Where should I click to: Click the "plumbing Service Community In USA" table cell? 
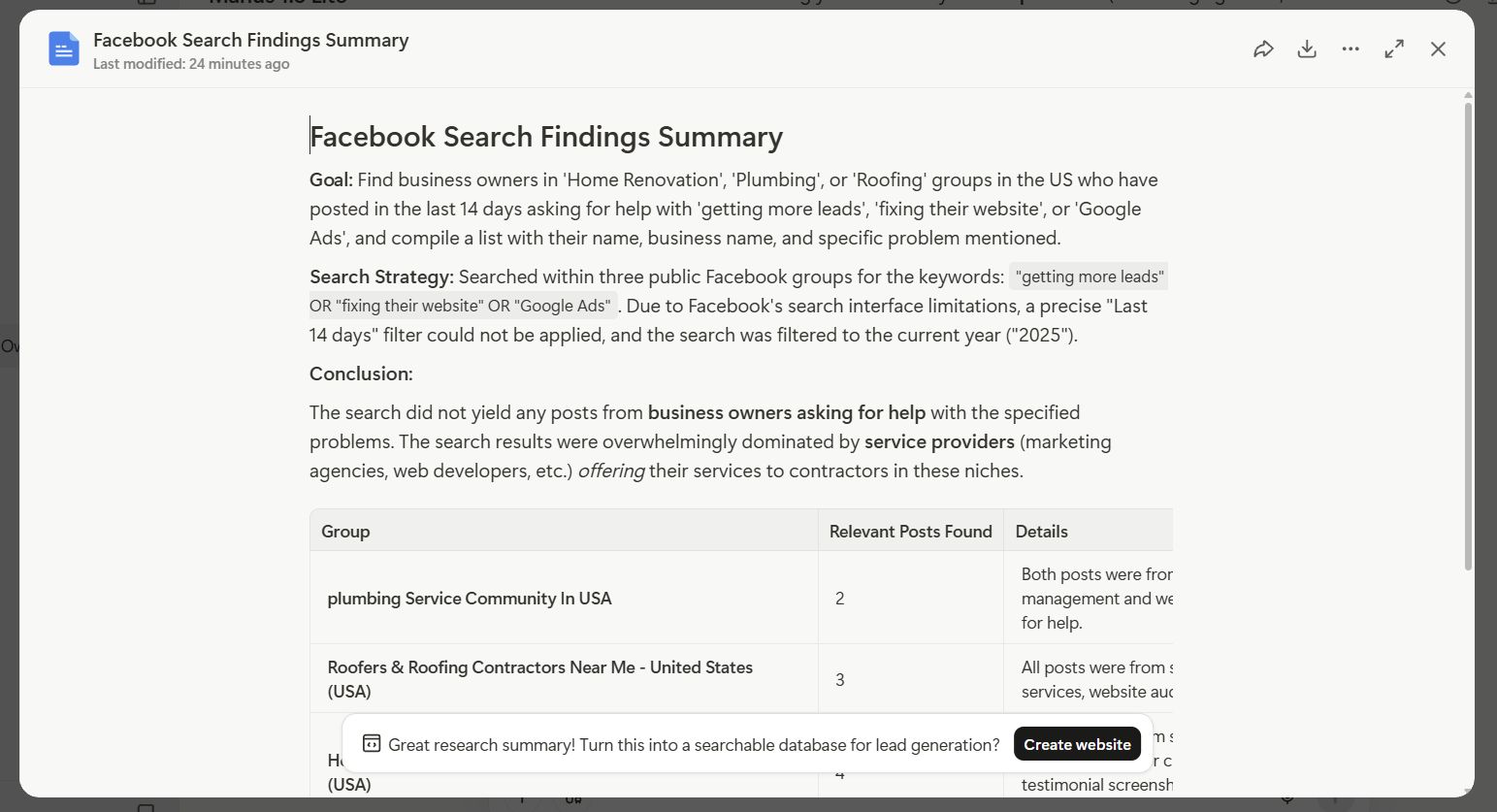tap(470, 598)
